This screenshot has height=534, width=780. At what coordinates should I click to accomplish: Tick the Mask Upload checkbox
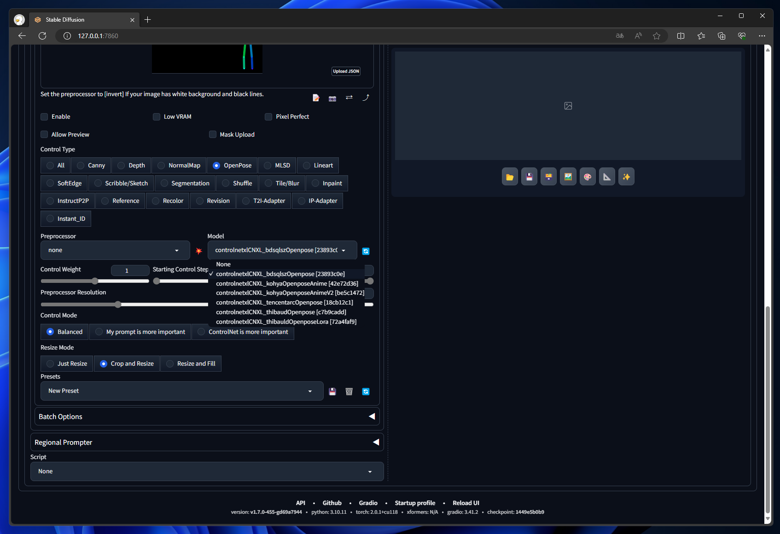tap(212, 134)
